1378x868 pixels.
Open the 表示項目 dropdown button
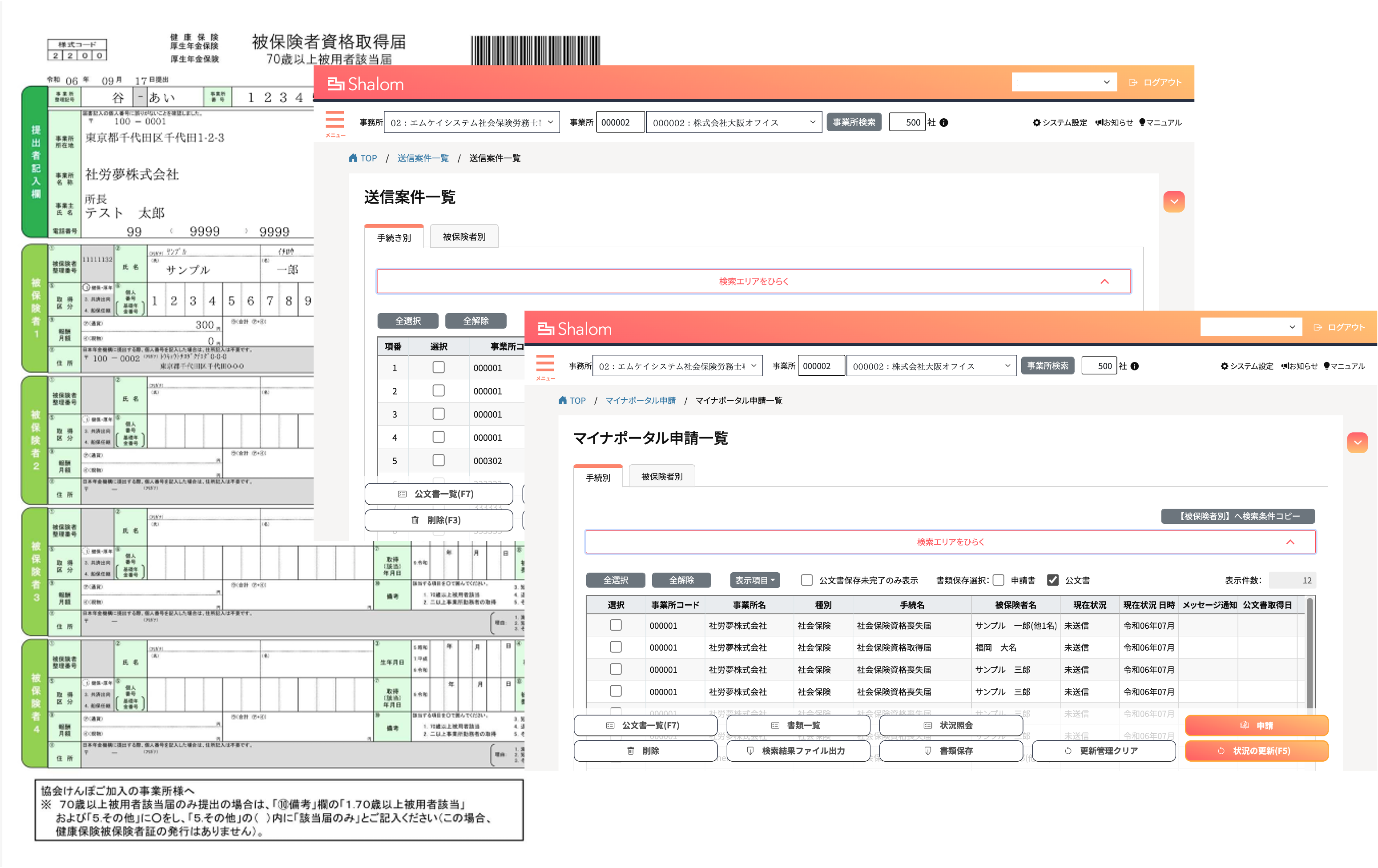[755, 580]
